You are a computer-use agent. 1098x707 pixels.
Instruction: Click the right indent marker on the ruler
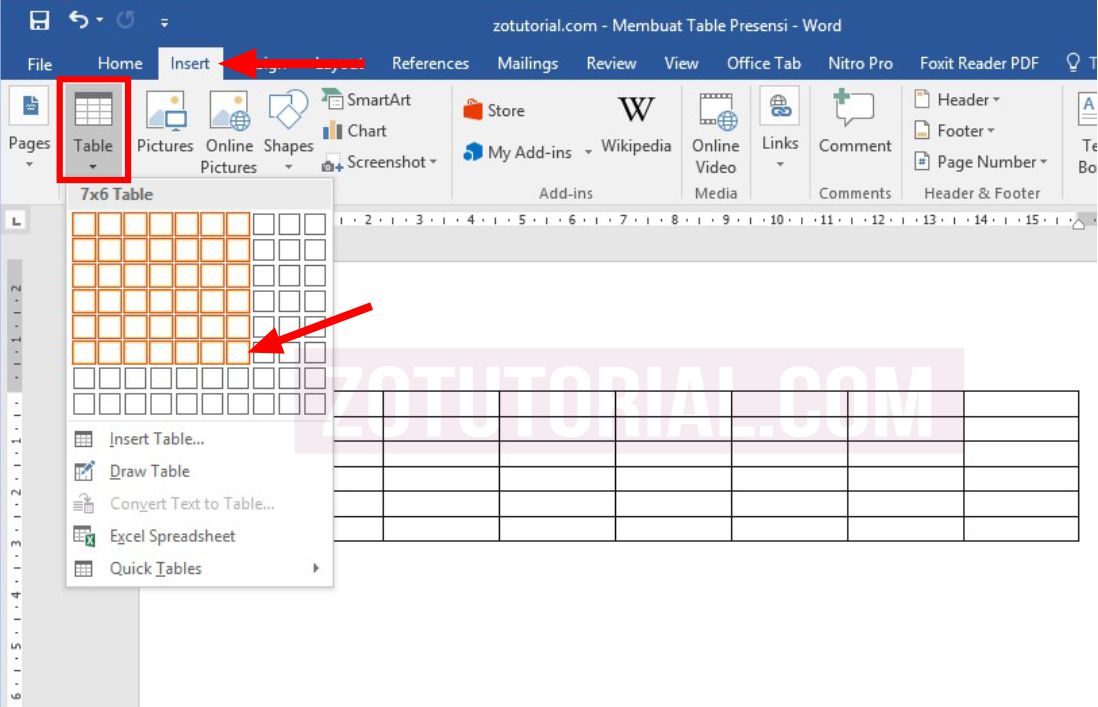tap(1078, 223)
